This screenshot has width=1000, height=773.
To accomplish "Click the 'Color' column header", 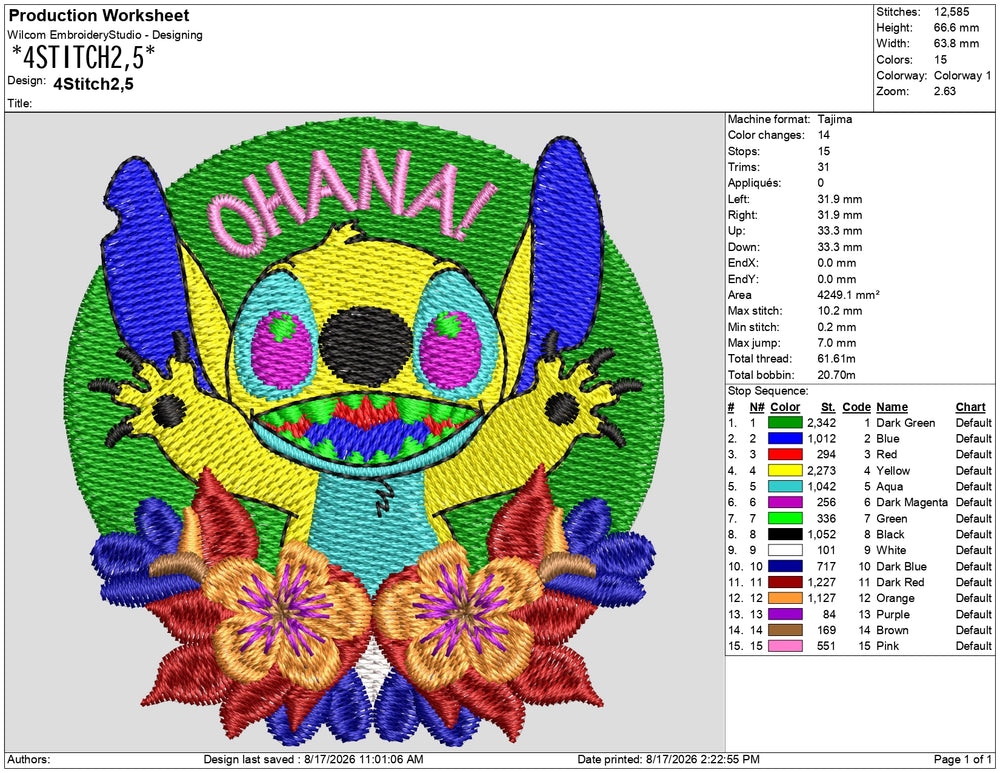I will [785, 407].
